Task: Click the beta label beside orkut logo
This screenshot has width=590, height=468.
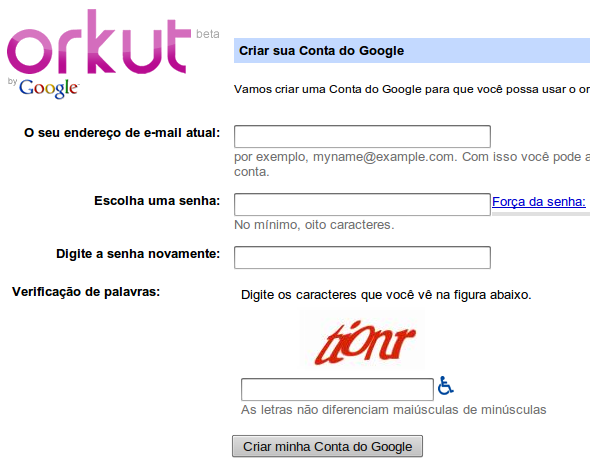Action: (208, 34)
